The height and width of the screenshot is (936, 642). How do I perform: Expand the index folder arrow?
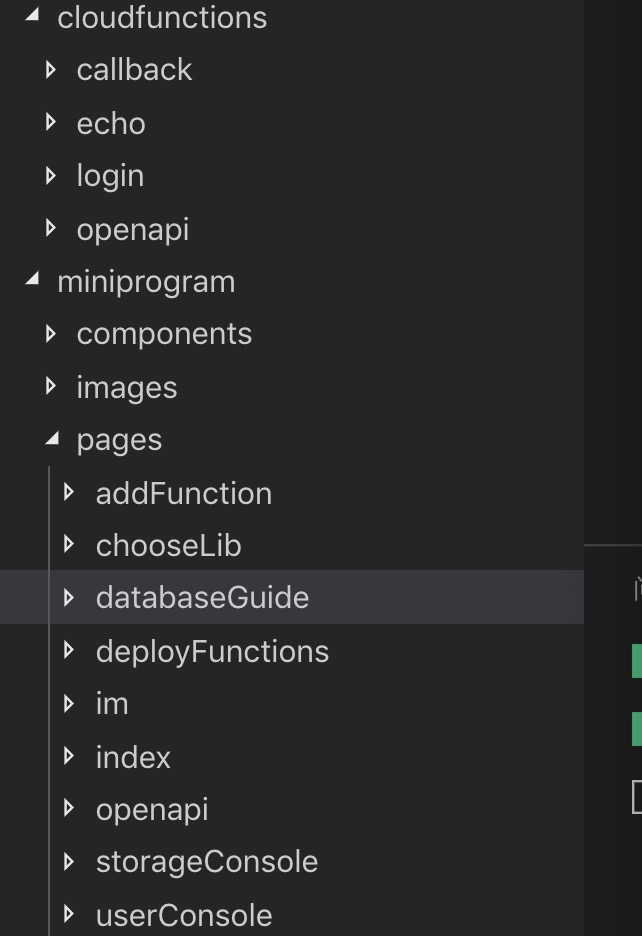click(x=69, y=757)
